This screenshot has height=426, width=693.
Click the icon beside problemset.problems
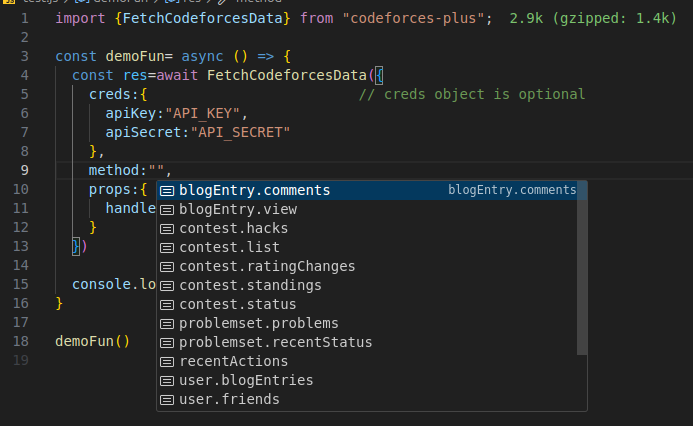167,324
